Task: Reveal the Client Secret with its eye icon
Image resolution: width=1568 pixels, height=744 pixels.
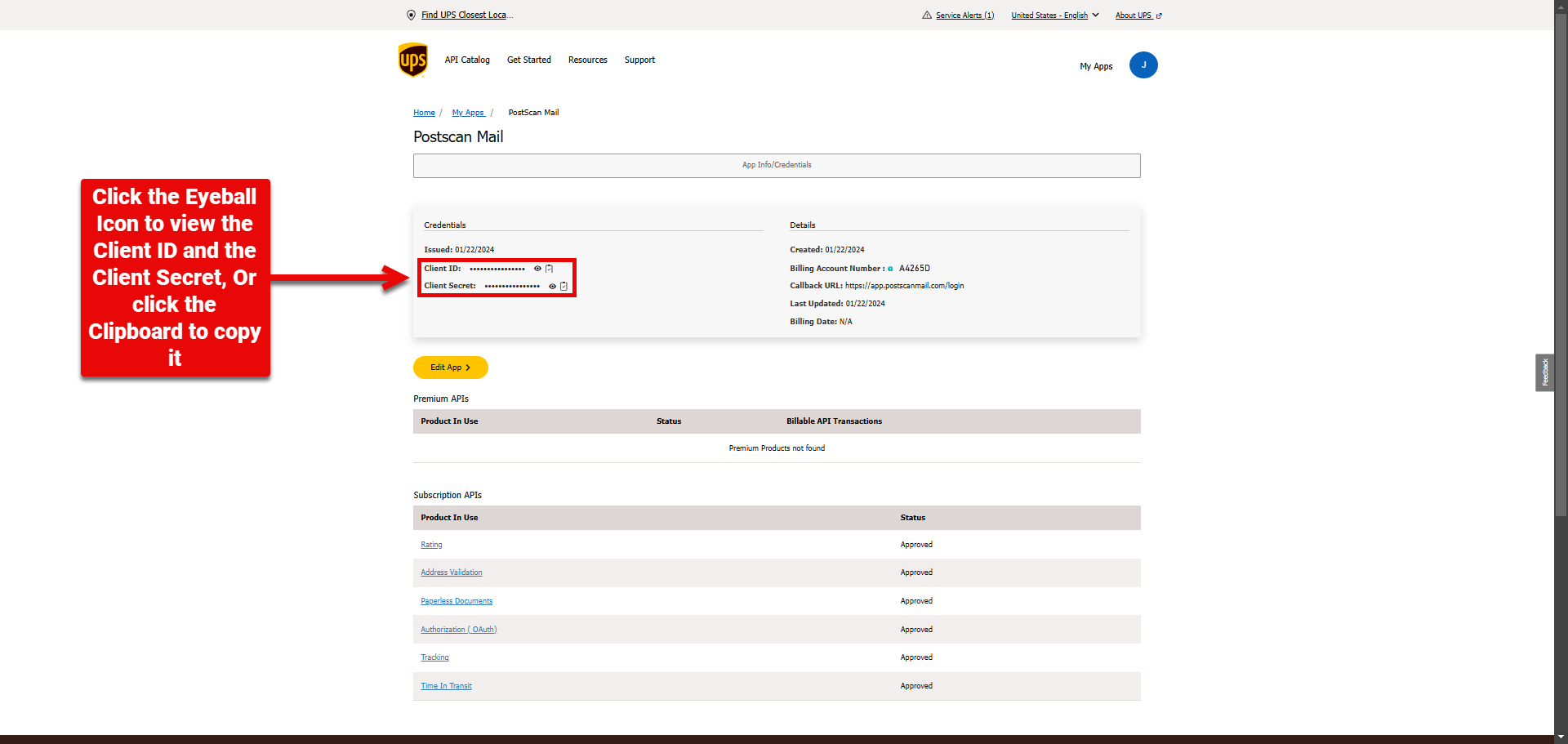Action: 552,287
